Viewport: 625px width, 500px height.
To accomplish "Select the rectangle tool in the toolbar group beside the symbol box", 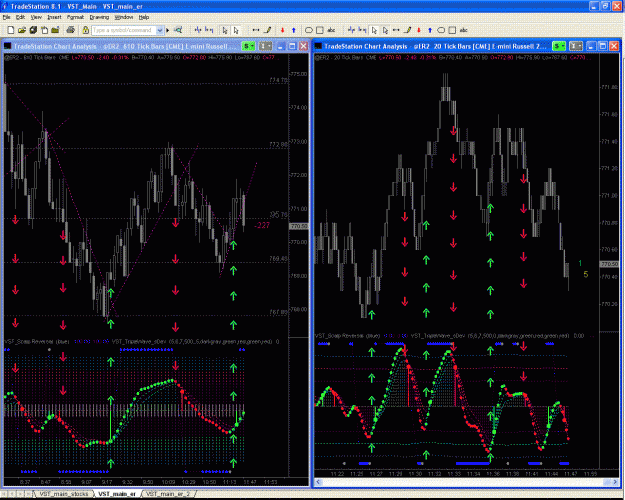I will (x=320, y=30).
